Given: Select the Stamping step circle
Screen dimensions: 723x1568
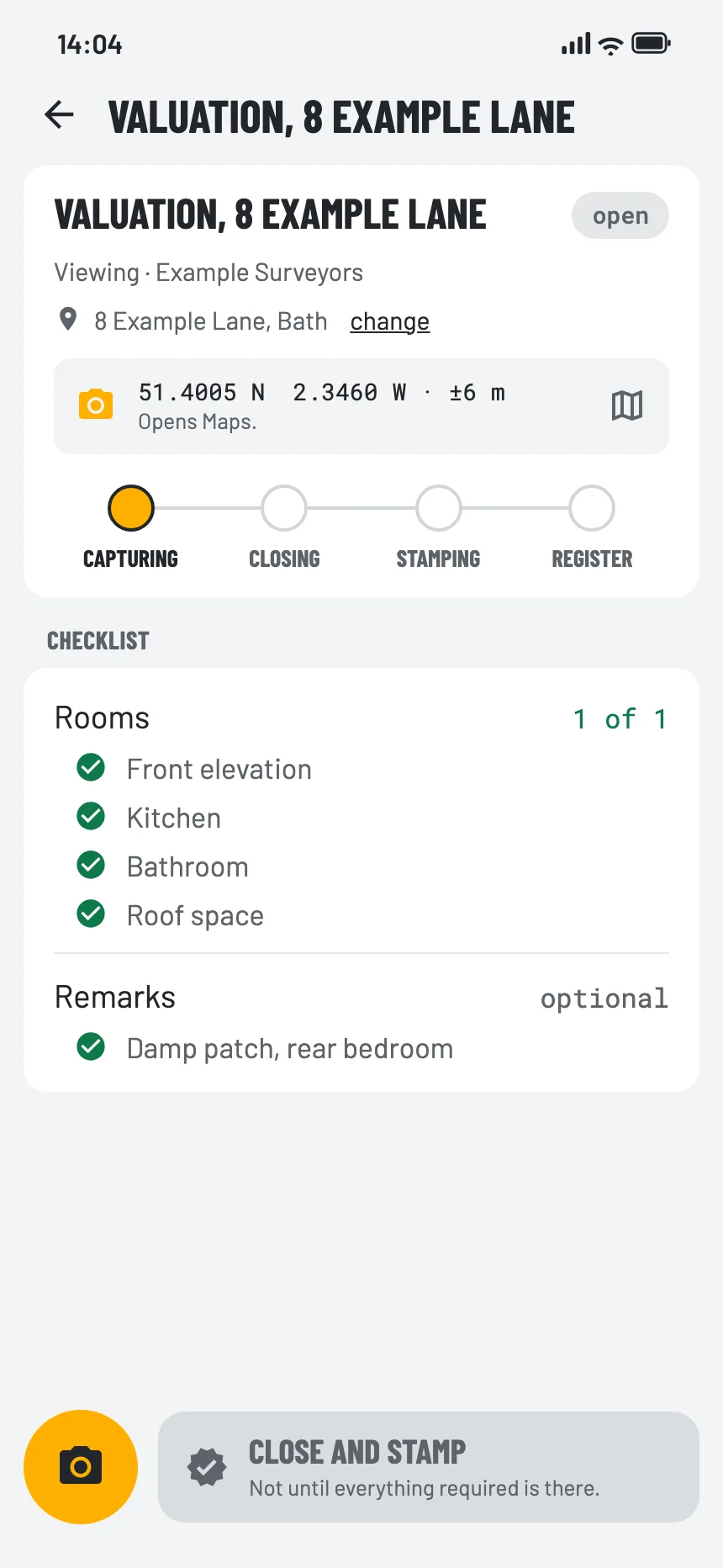Looking at the screenshot, I should tap(439, 508).
